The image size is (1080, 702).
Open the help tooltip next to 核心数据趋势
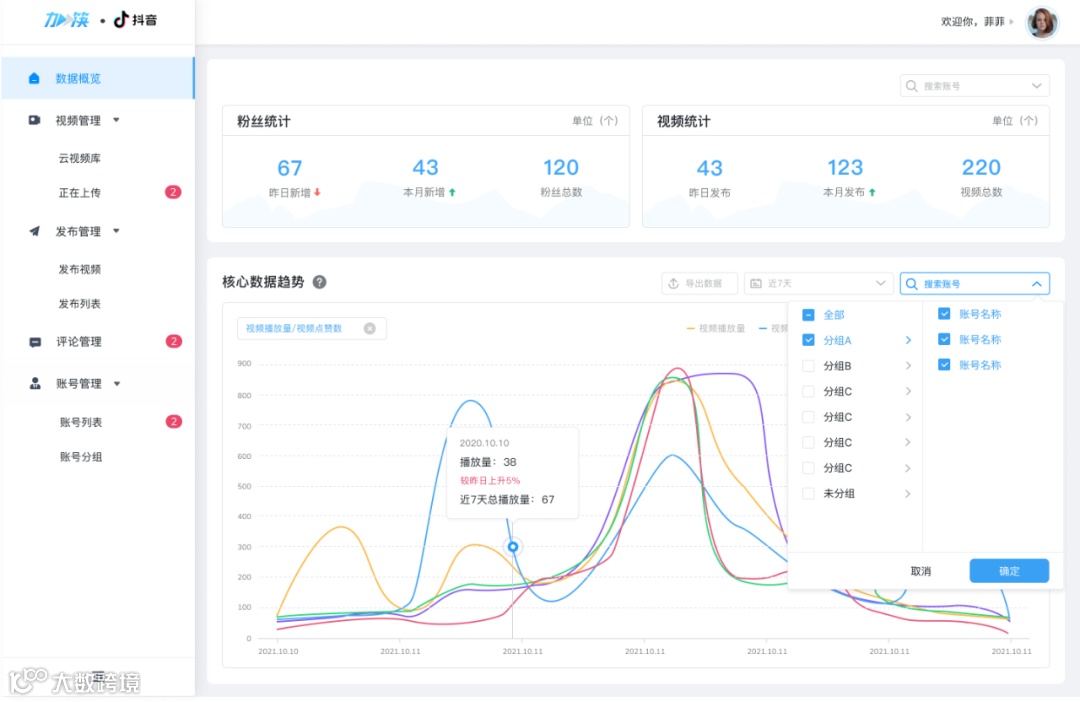click(x=318, y=283)
